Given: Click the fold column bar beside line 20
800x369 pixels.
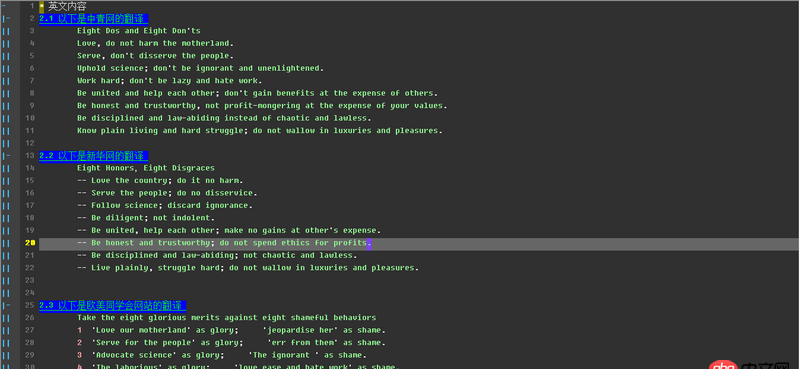Looking at the screenshot, I should coord(6,243).
